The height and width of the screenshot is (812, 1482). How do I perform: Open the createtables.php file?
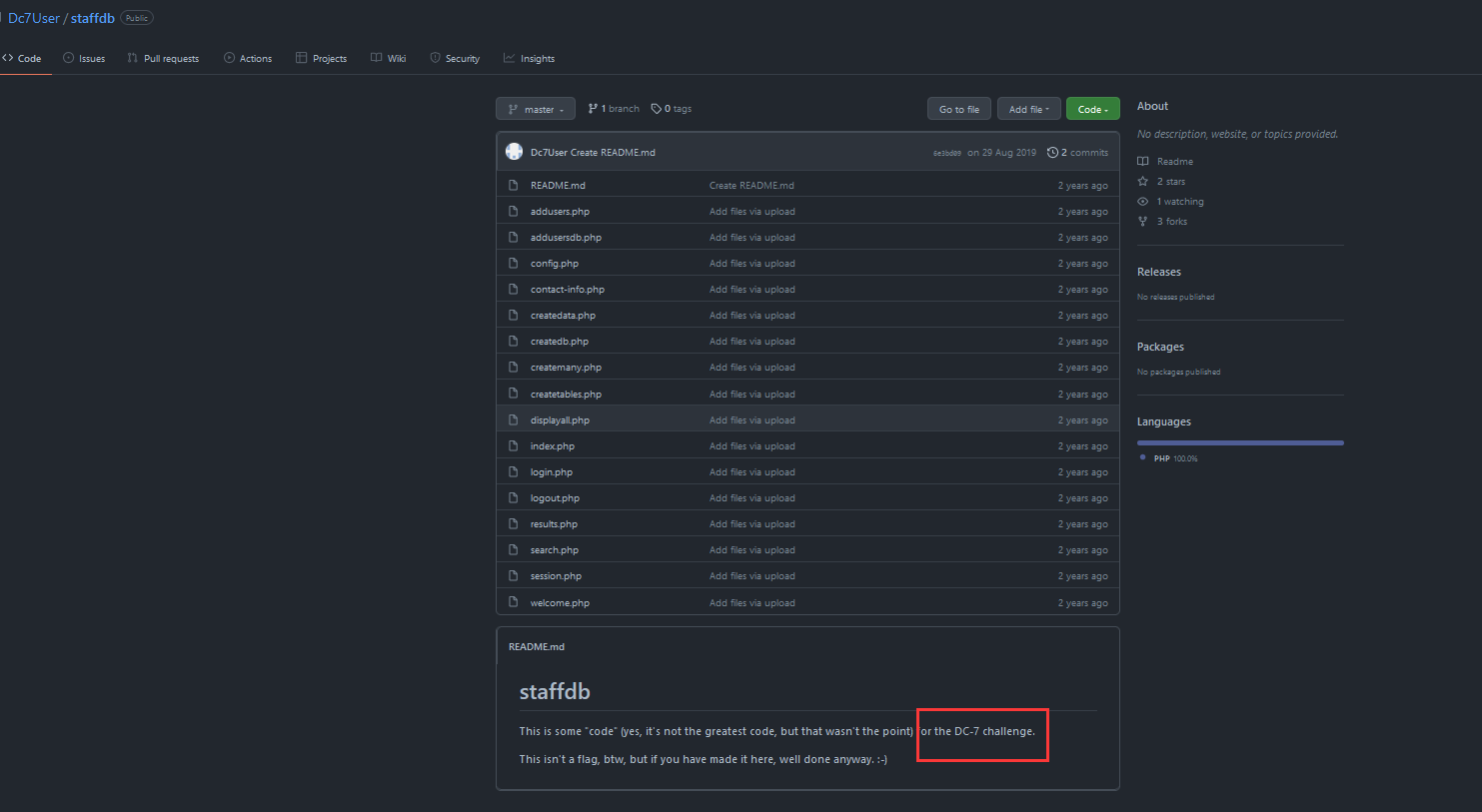click(566, 395)
